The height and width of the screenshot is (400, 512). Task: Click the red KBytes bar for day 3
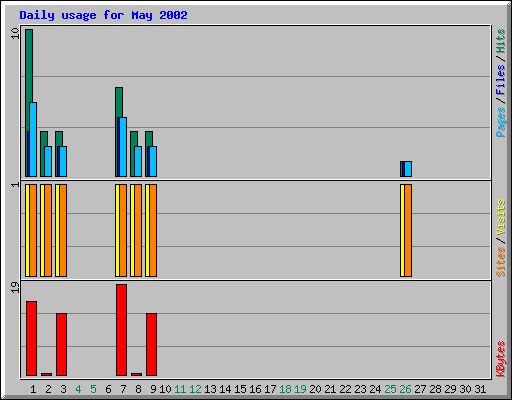tap(61, 344)
